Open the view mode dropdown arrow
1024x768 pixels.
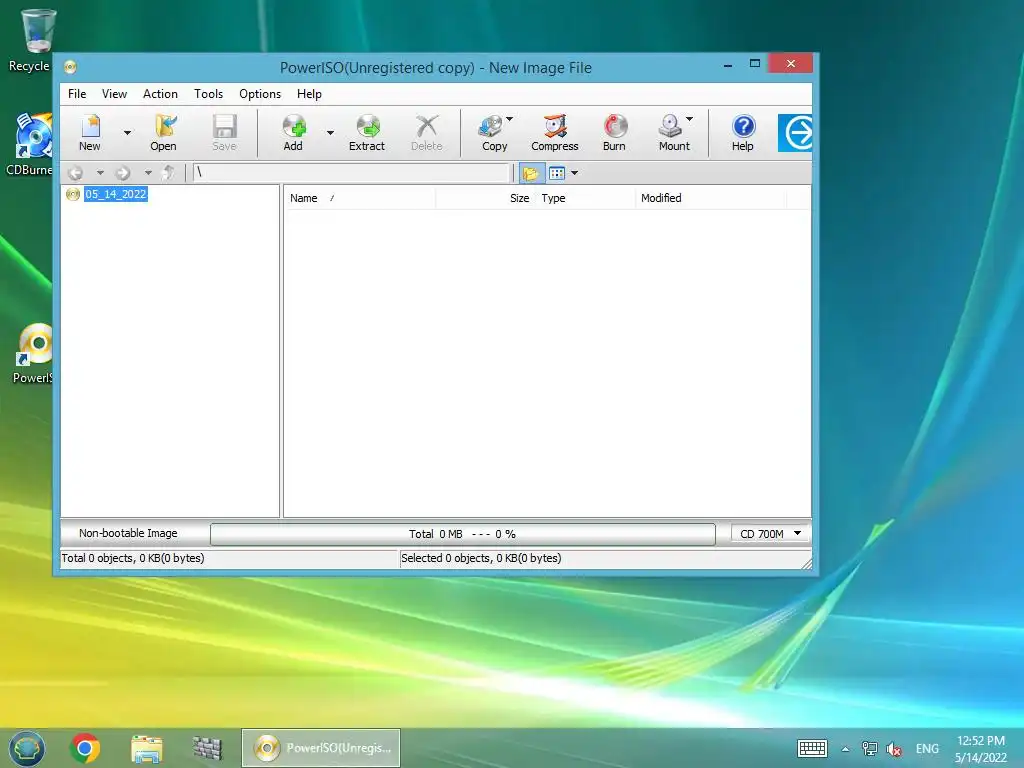pos(575,173)
